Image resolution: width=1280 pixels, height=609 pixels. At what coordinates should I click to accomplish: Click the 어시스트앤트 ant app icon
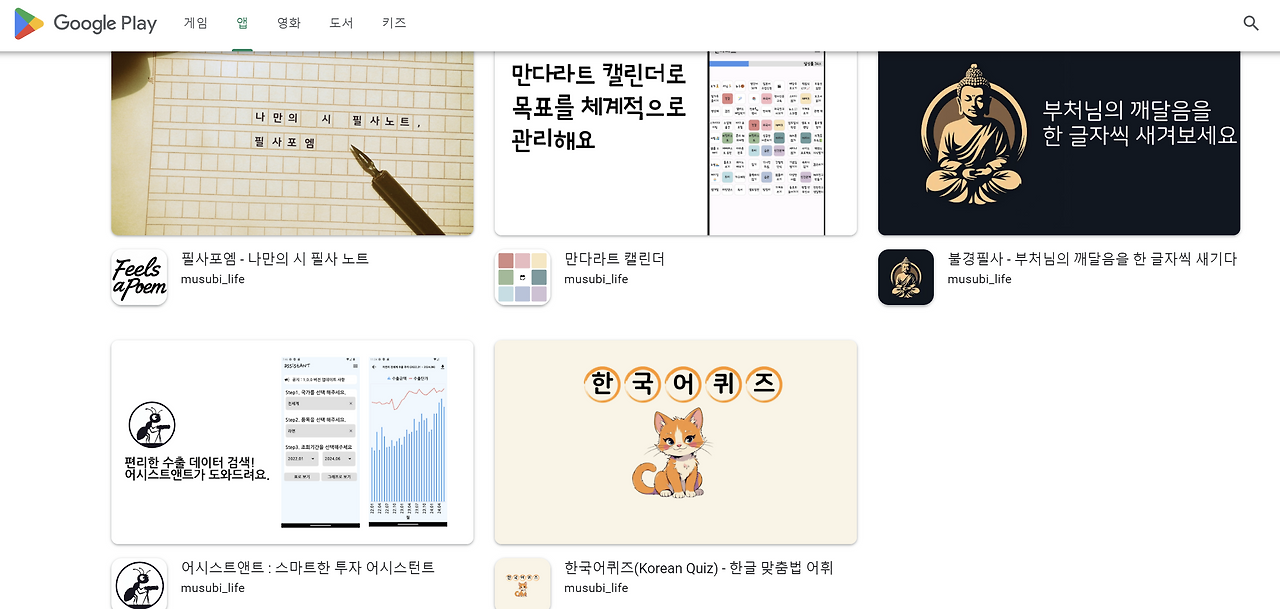[x=139, y=584]
